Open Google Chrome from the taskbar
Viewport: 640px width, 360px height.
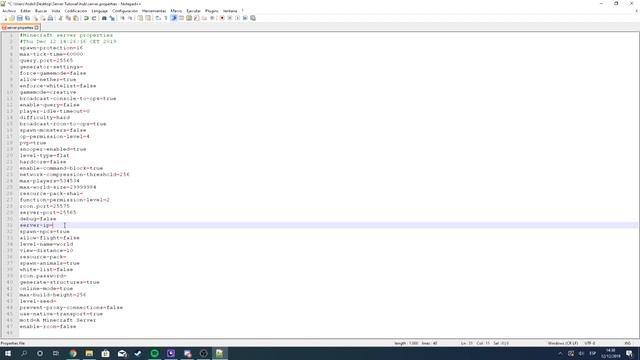coord(73,353)
